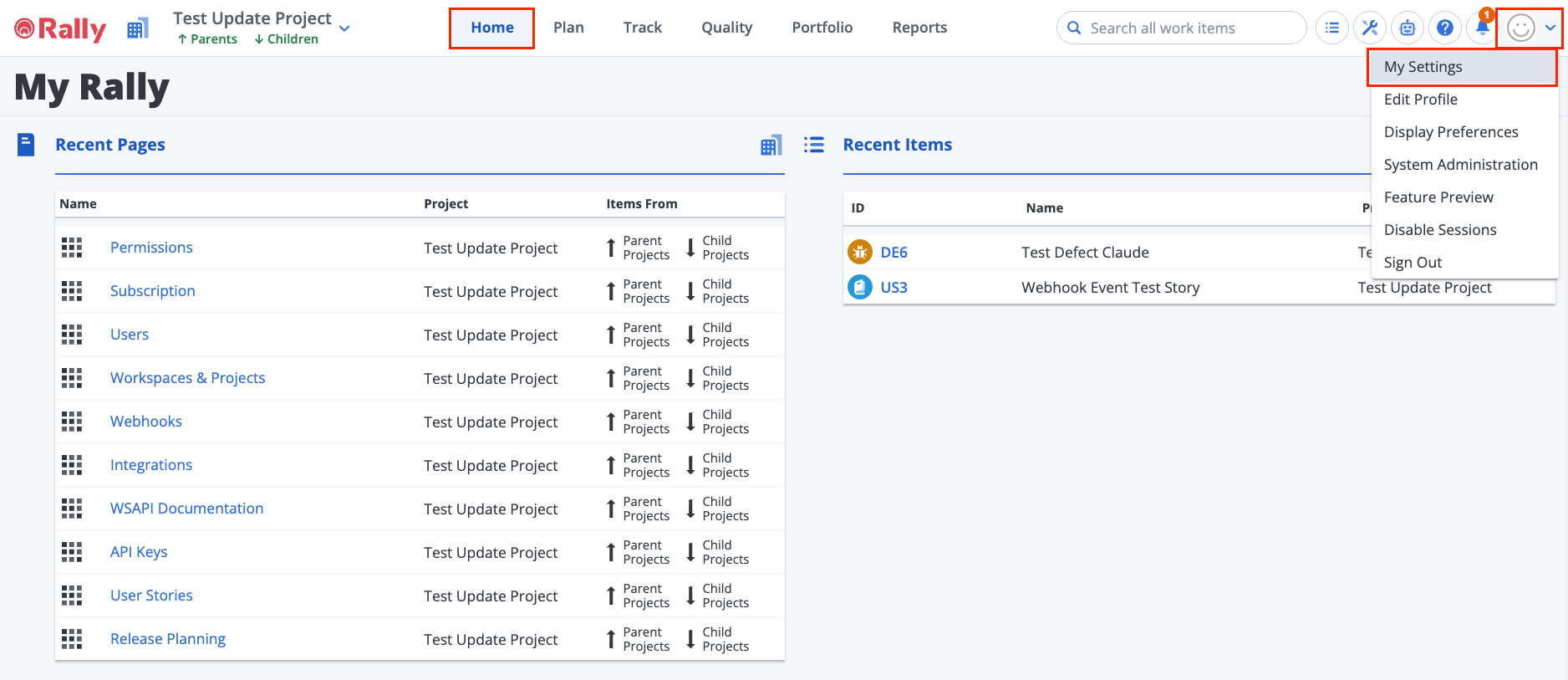Open the Release Planning link
The height and width of the screenshot is (680, 1568).
point(168,639)
